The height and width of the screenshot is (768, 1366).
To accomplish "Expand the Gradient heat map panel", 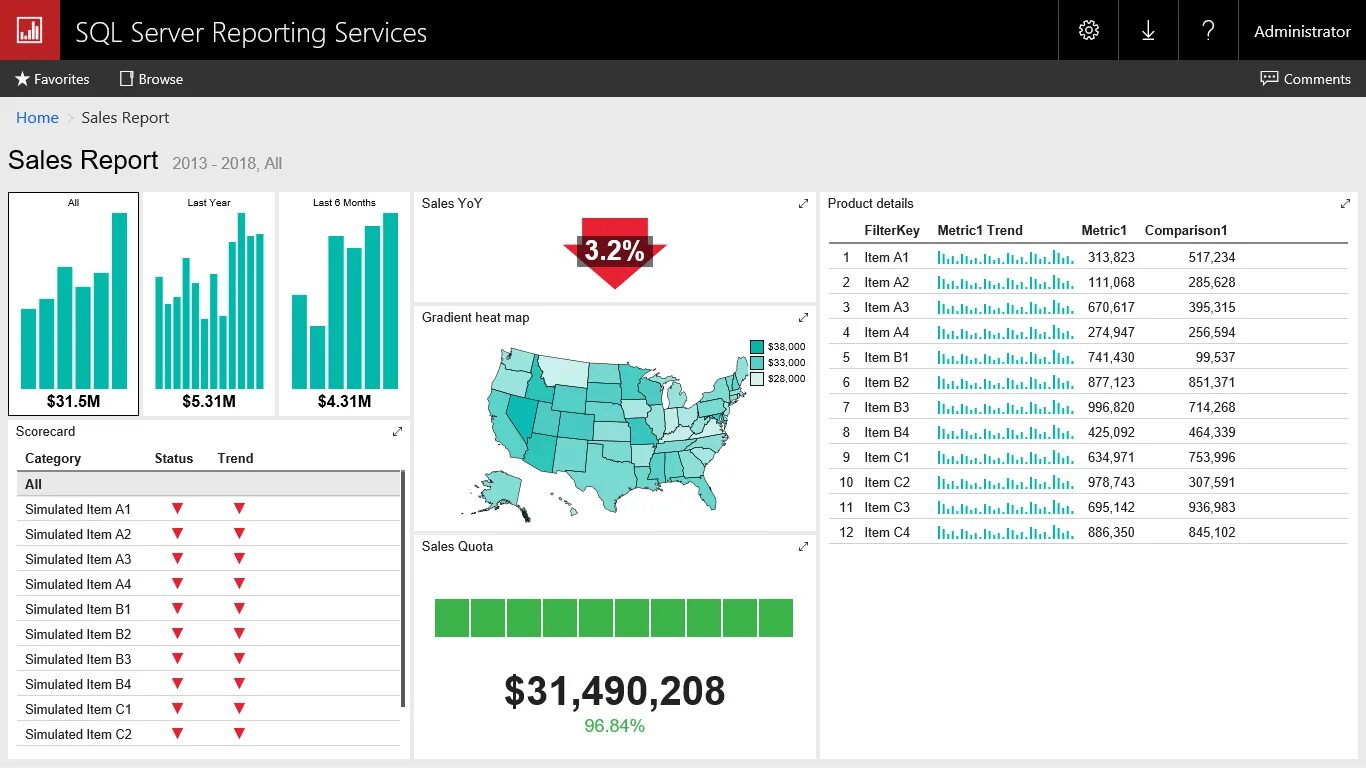I will click(803, 317).
